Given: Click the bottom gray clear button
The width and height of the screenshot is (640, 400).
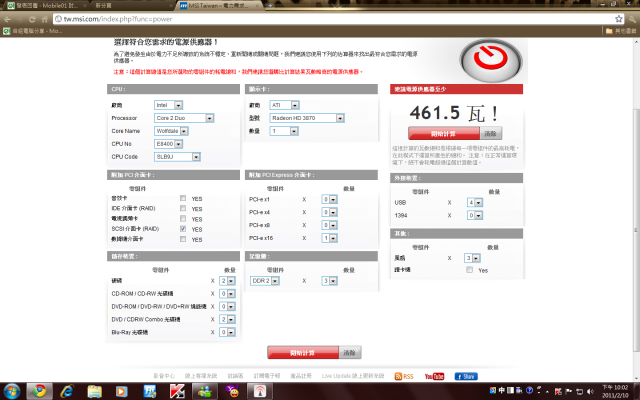Looking at the screenshot, I should click(350, 353).
